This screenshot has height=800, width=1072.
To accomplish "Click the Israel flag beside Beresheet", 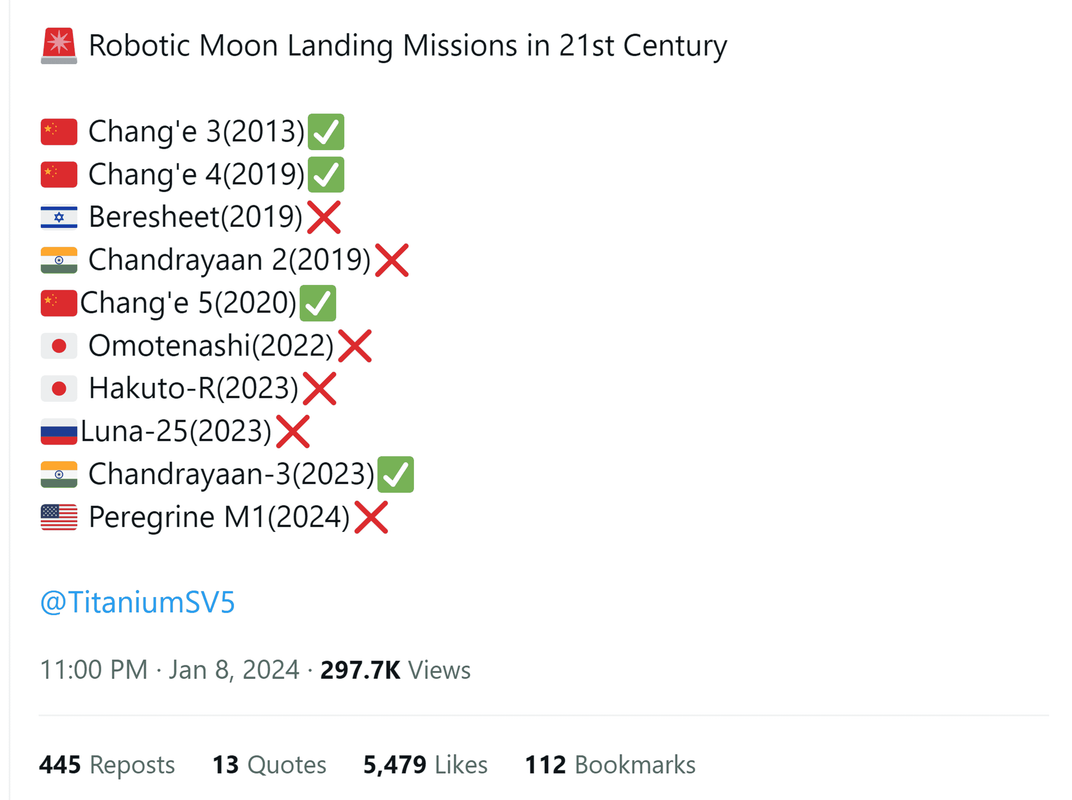I will (x=58, y=217).
